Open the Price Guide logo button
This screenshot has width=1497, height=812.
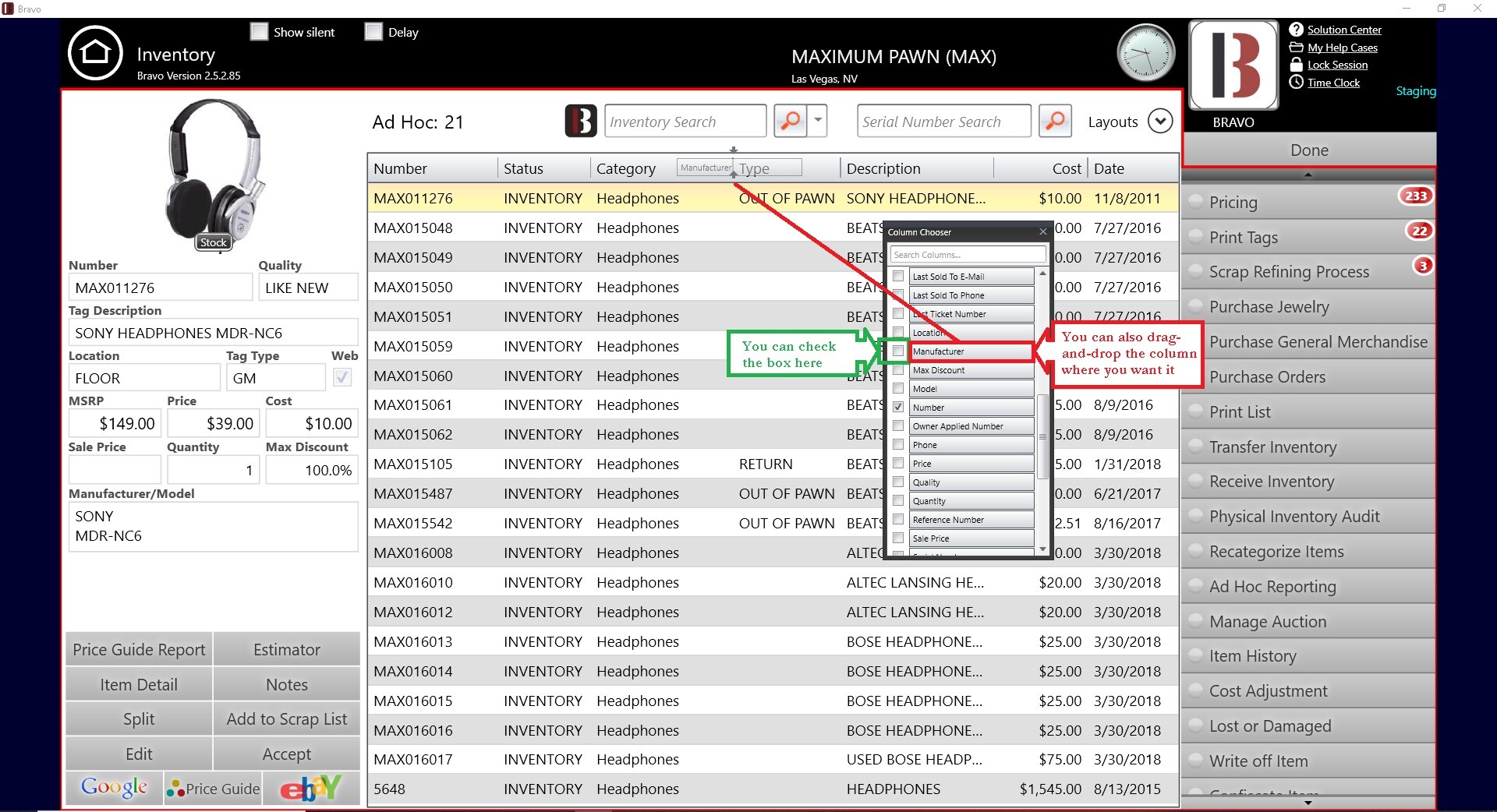(213, 788)
